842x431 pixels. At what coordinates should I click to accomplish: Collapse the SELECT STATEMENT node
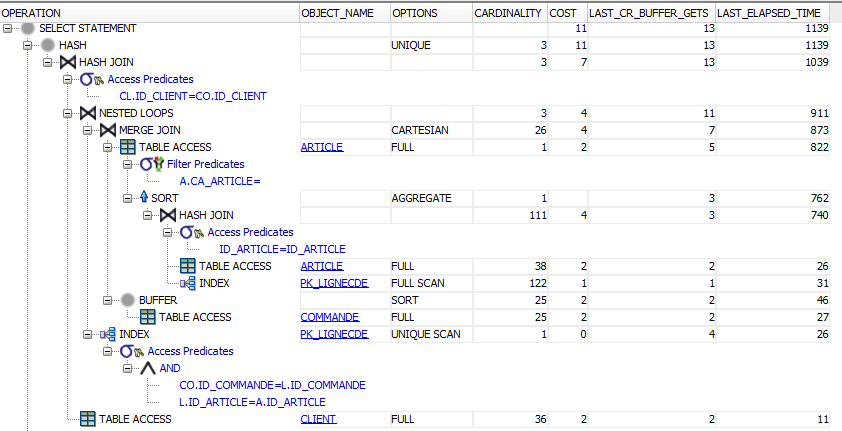pos(7,28)
